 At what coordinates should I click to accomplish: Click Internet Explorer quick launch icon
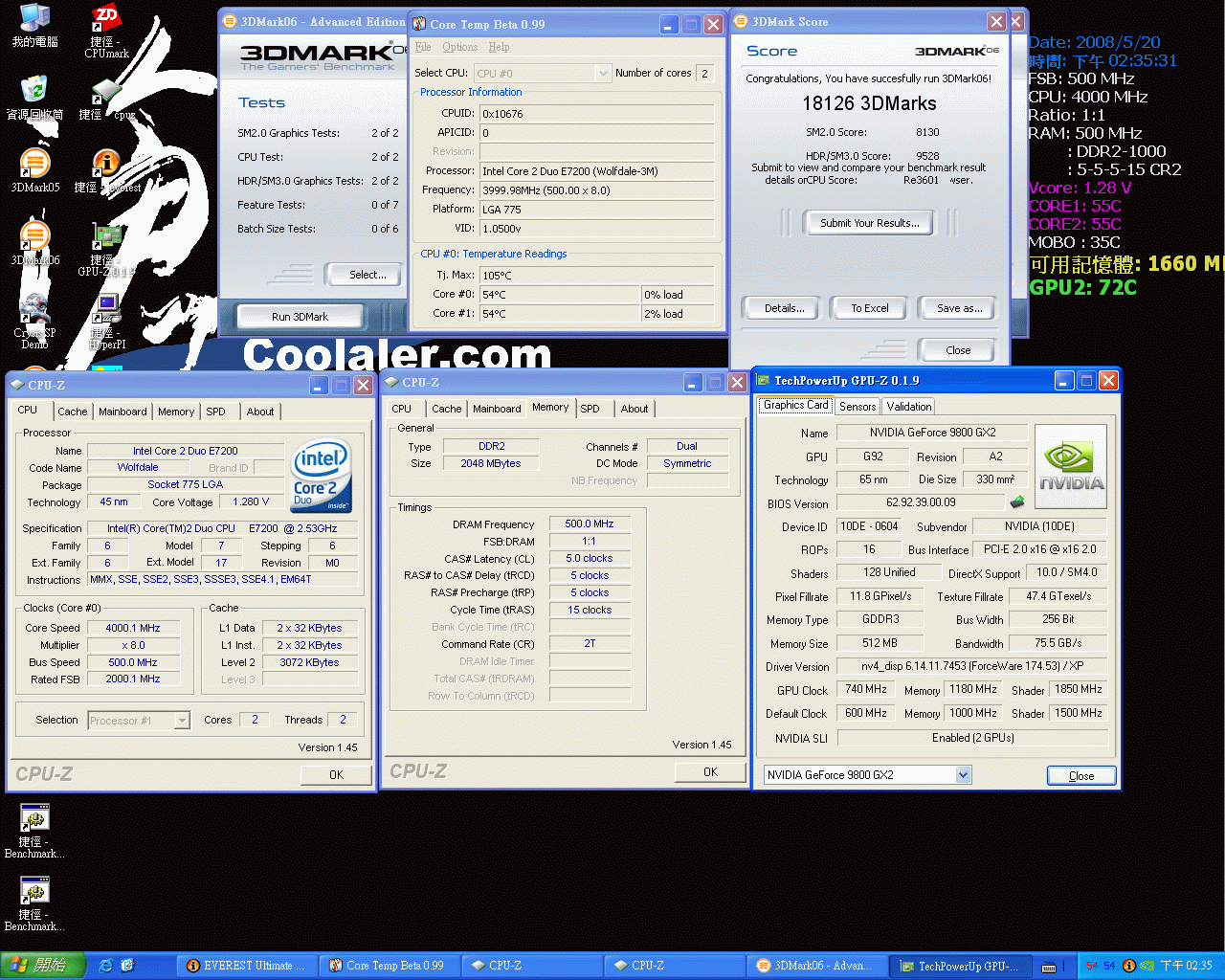pyautogui.click(x=106, y=966)
